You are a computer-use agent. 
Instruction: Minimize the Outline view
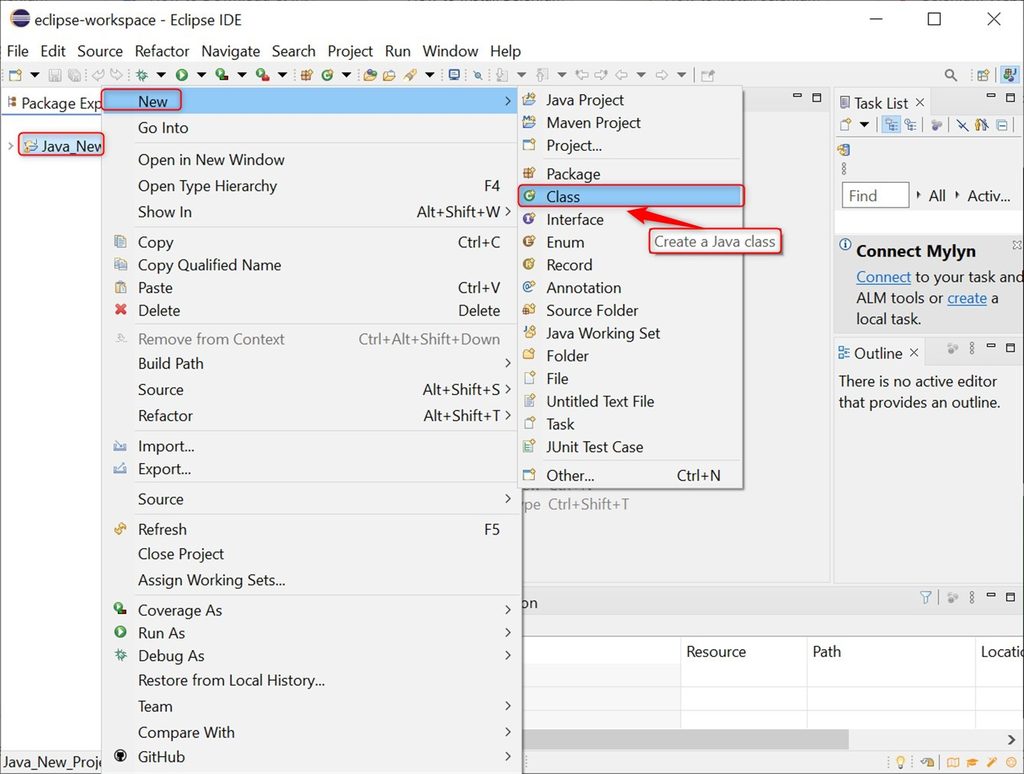pyautogui.click(x=991, y=346)
